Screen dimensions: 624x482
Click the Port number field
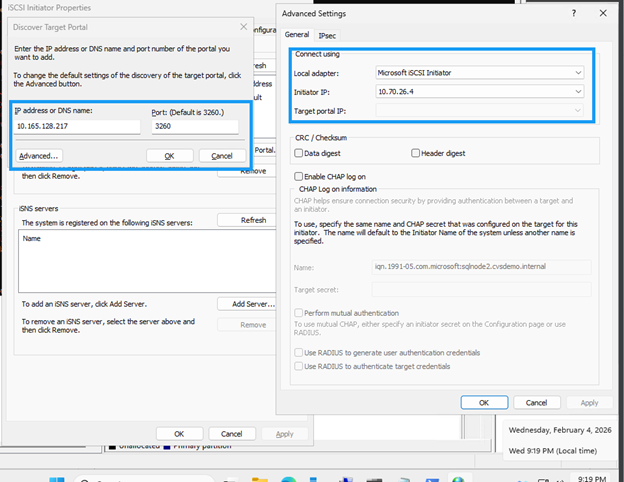pyautogui.click(x=194, y=127)
